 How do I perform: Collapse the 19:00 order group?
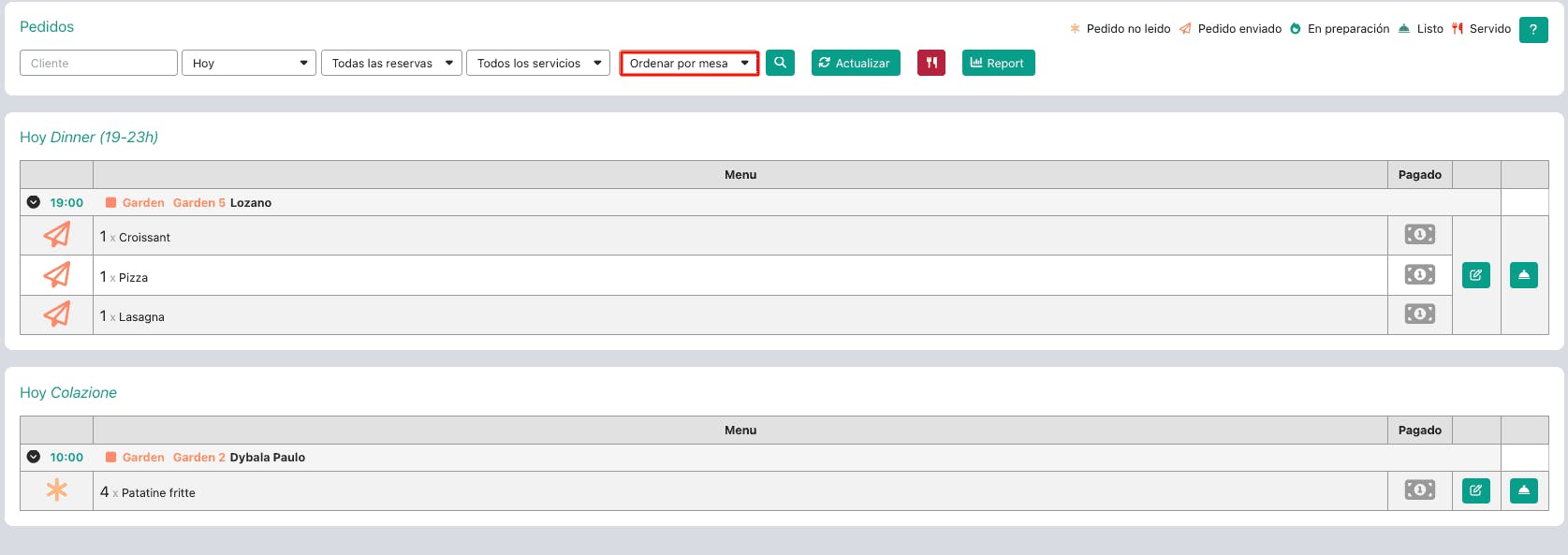[34, 202]
